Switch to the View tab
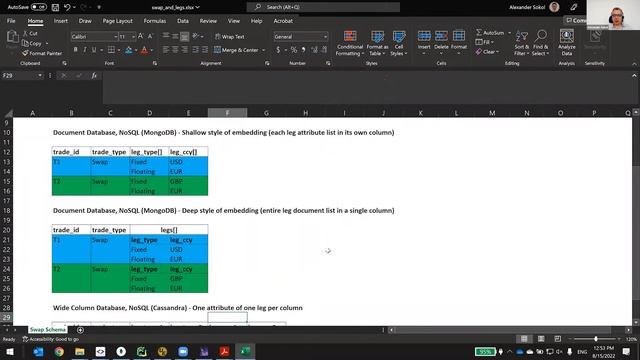The width and height of the screenshot is (640, 360). (234, 21)
